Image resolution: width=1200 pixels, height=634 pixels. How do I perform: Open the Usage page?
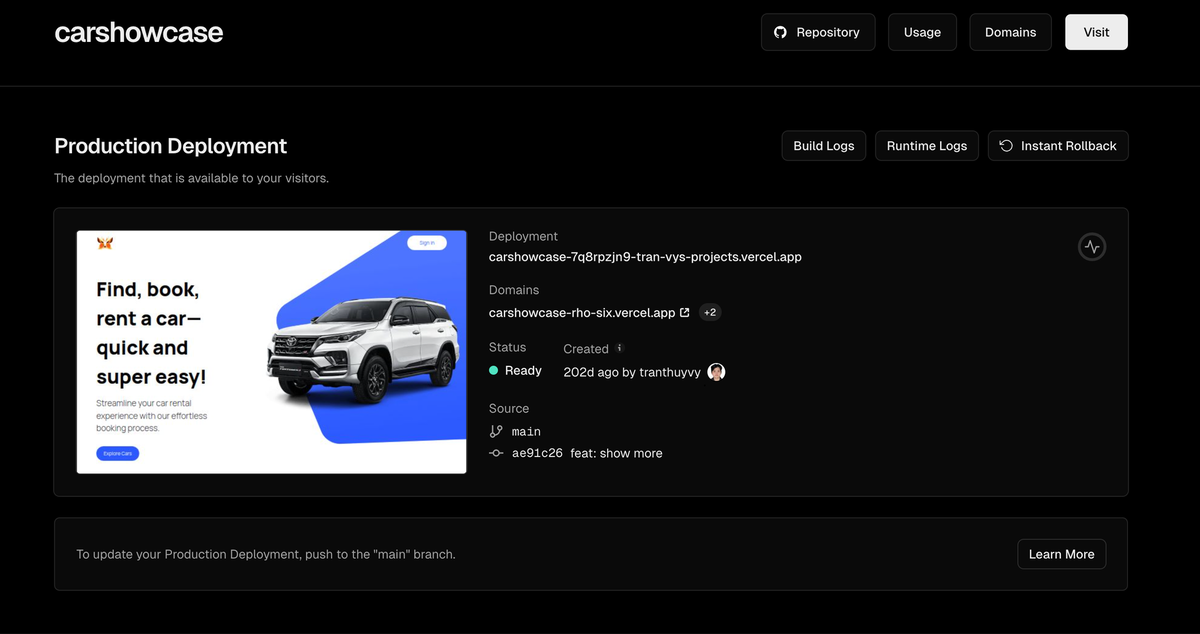pos(922,32)
